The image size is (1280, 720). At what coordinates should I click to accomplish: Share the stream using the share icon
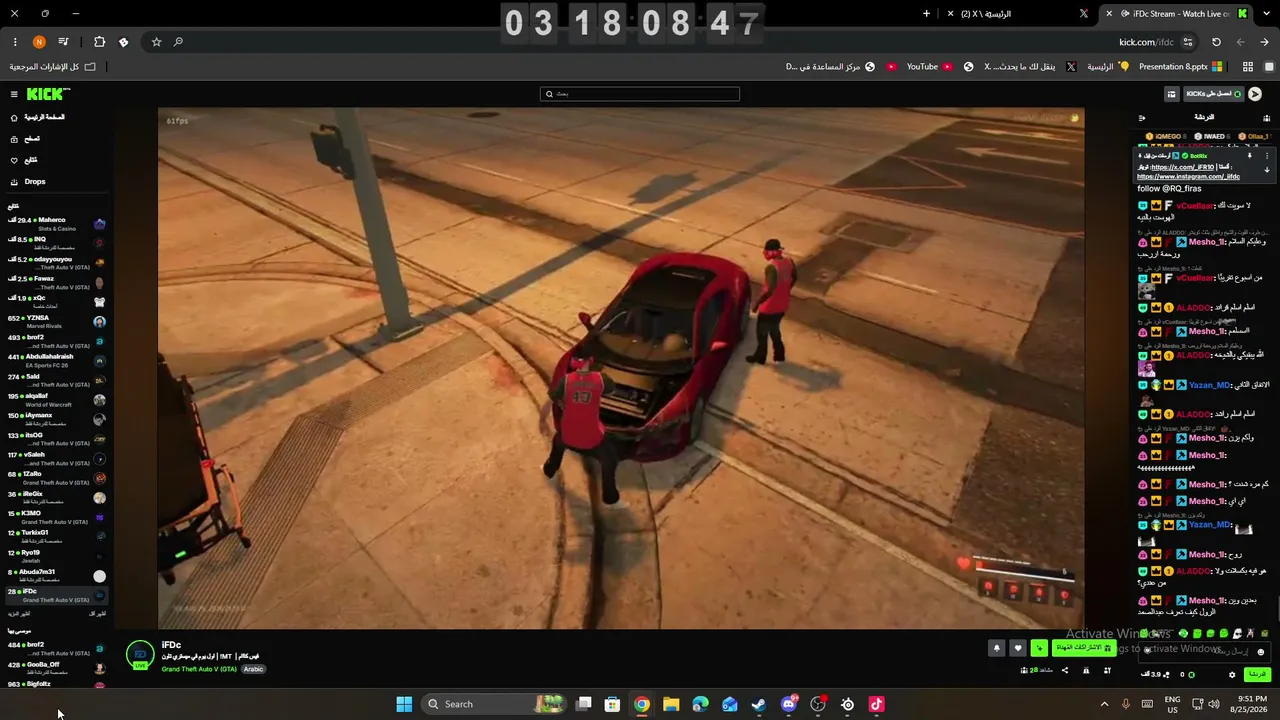click(1064, 670)
